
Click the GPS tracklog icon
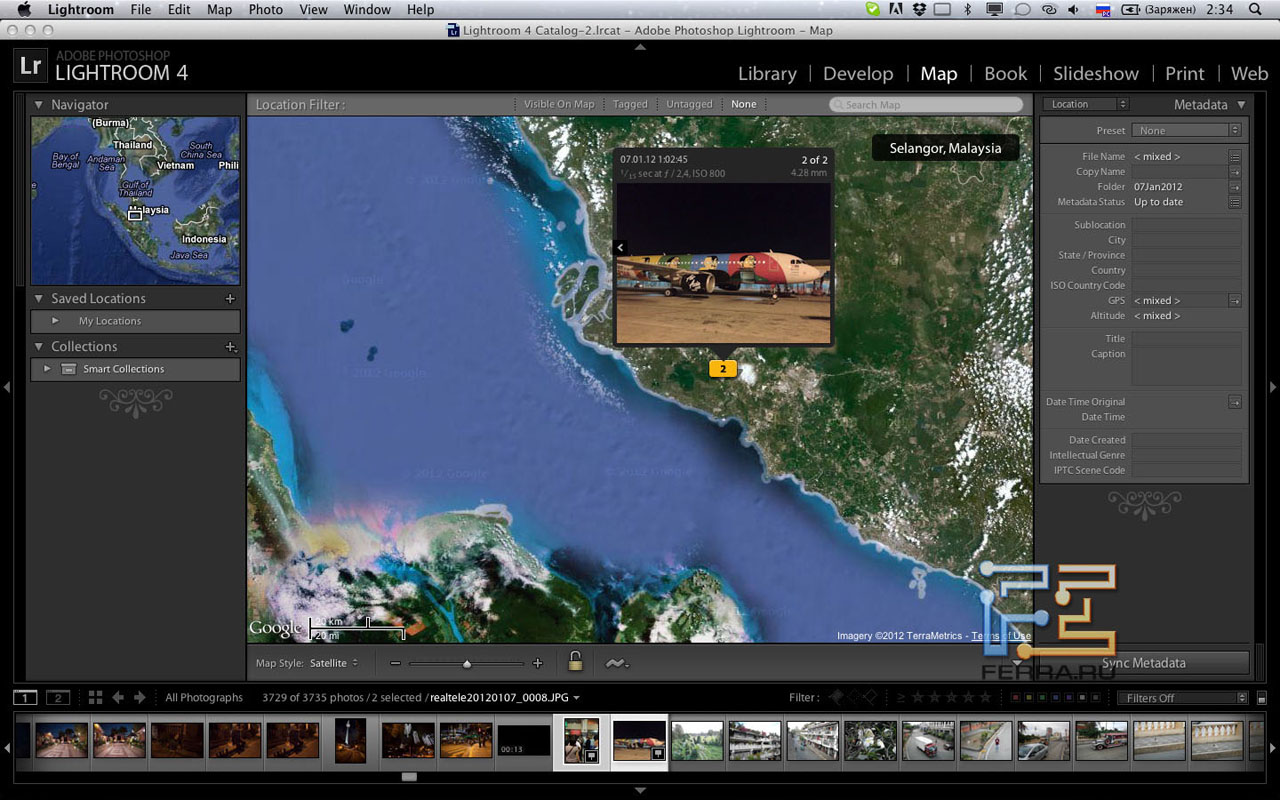point(615,663)
